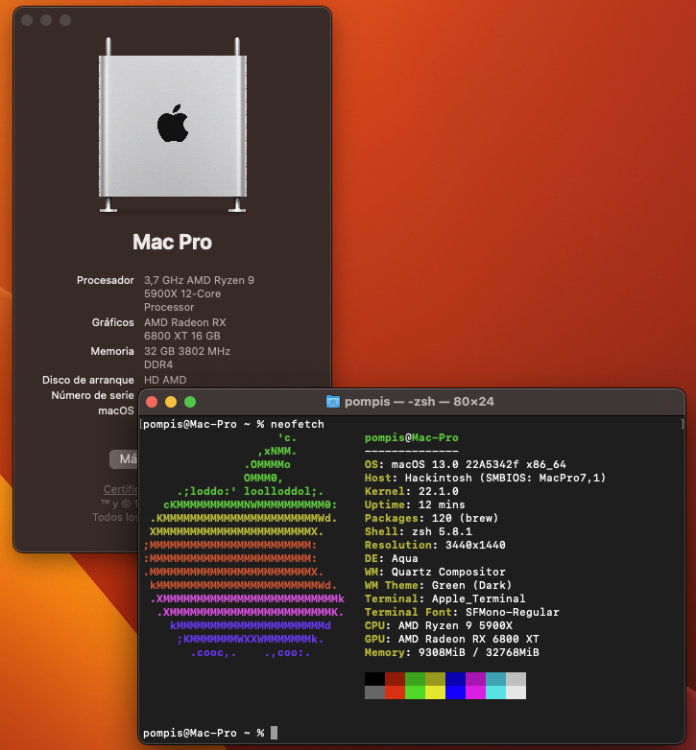Viewport: 696px width, 750px height.
Task: Click the 'Procesador' label
Action: point(105,280)
